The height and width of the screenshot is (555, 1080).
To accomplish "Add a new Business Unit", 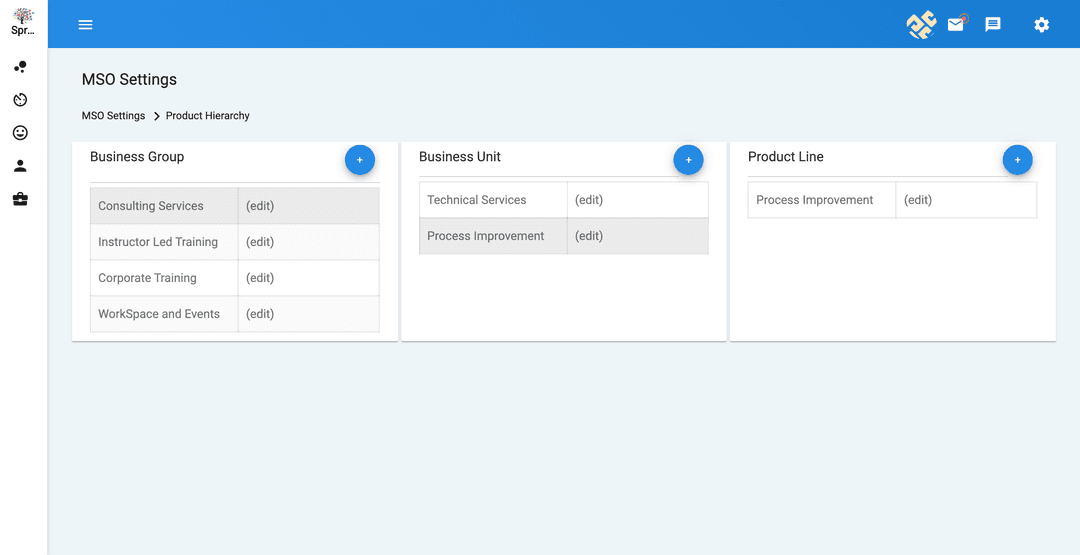I will 688,160.
